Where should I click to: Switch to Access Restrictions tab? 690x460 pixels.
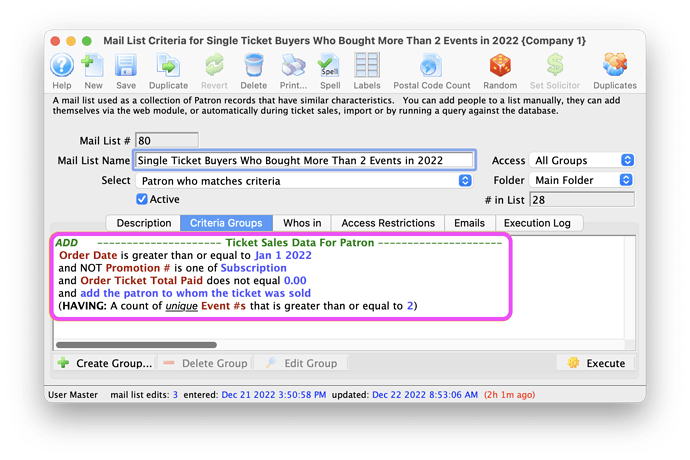point(388,223)
